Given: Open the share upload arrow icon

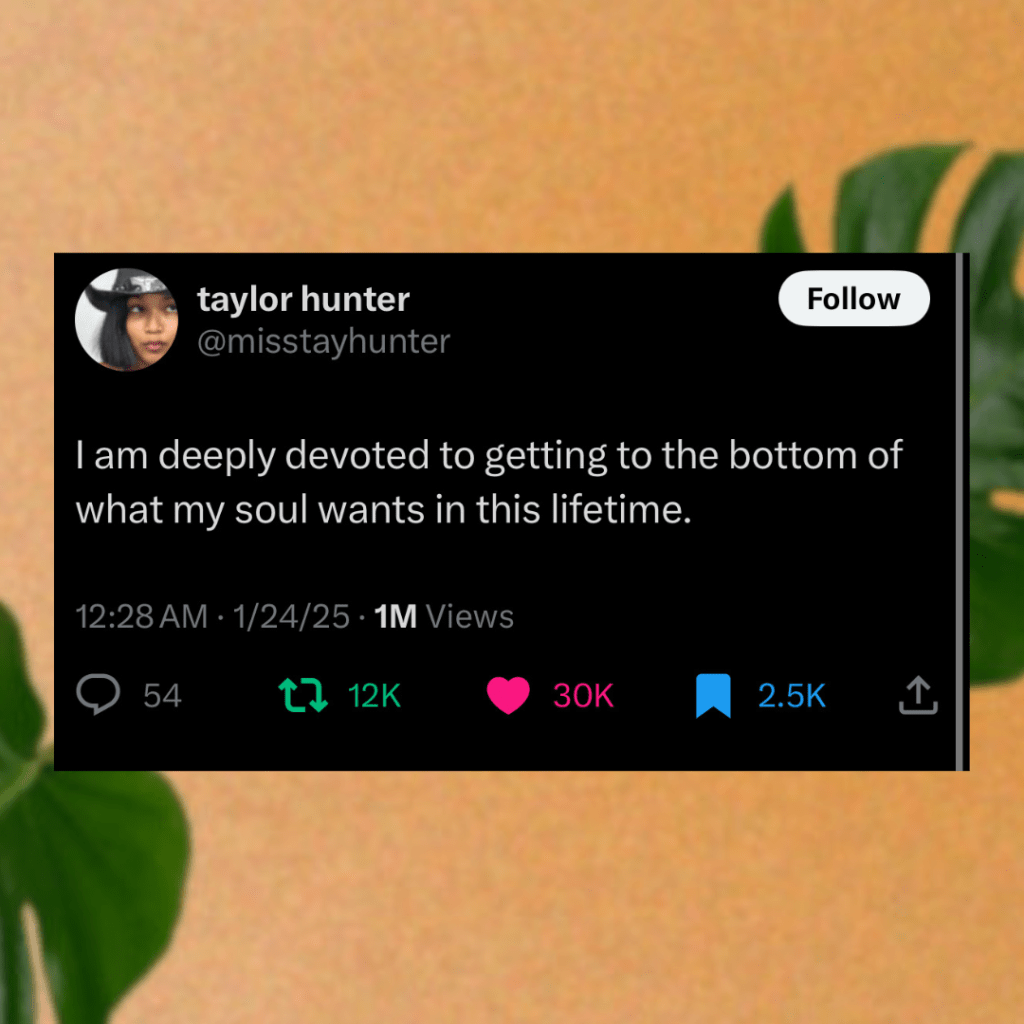Looking at the screenshot, I should pyautogui.click(x=917, y=696).
